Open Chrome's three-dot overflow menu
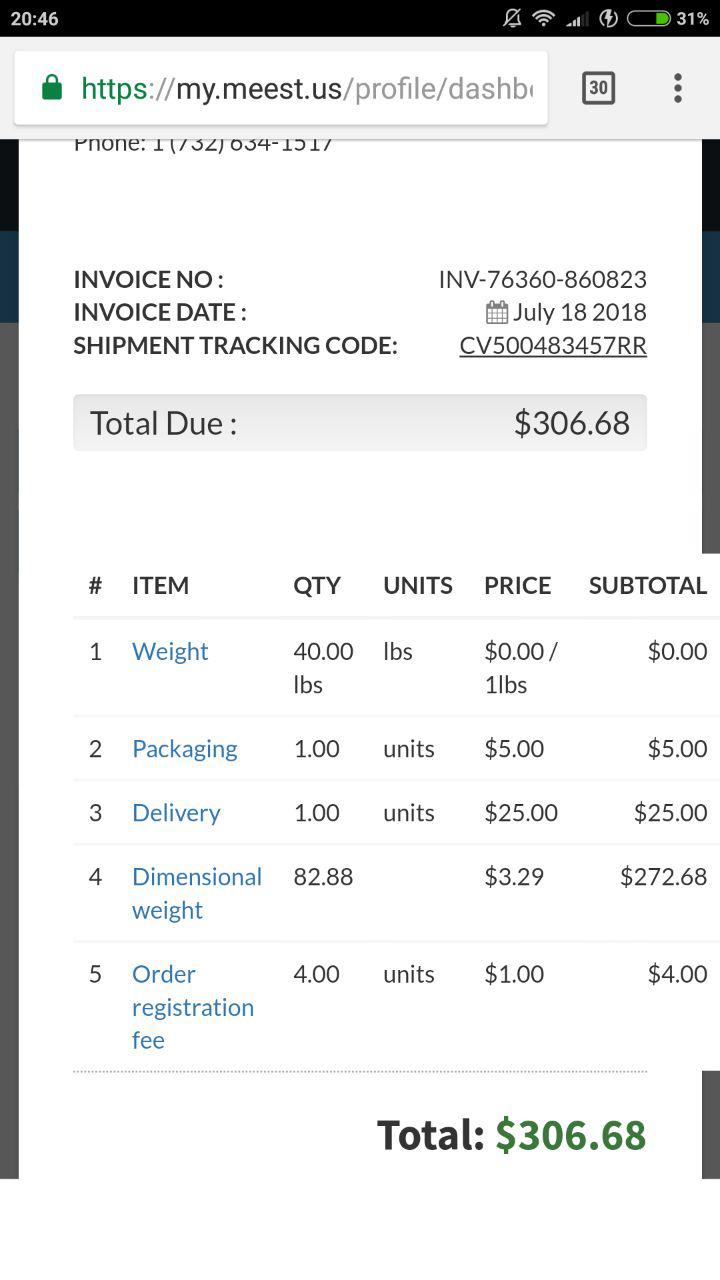The width and height of the screenshot is (720, 1280). coord(678,88)
